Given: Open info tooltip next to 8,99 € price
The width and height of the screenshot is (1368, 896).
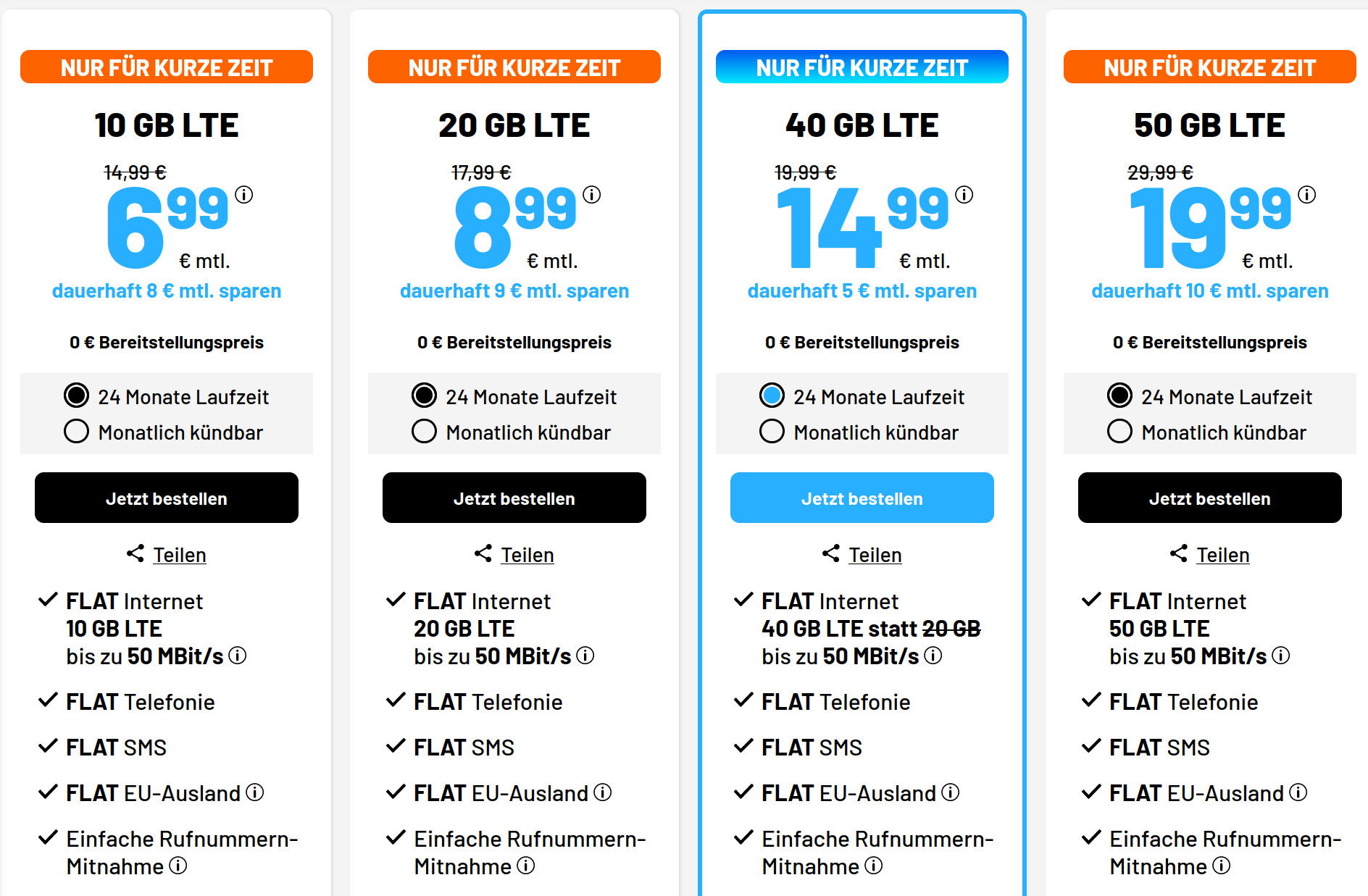Looking at the screenshot, I should pos(591,194).
